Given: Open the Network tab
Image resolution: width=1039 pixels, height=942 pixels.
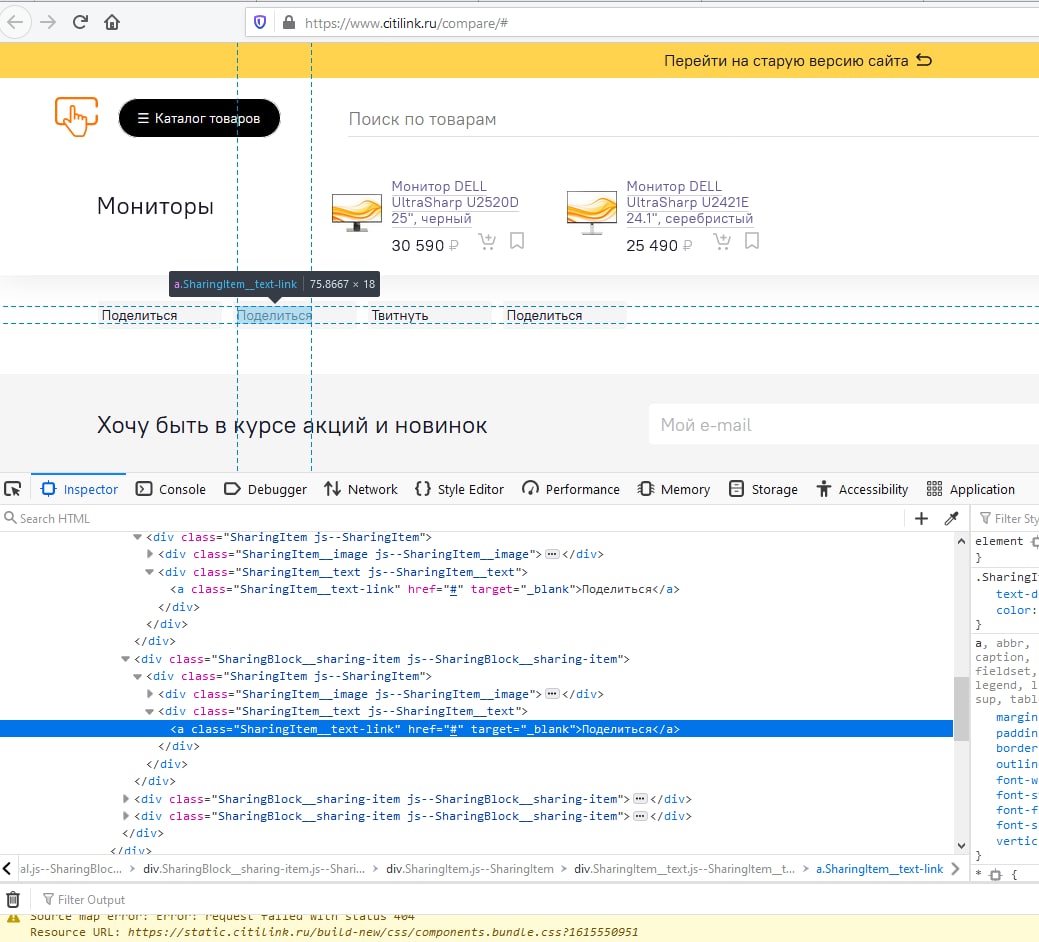Looking at the screenshot, I should click(360, 489).
